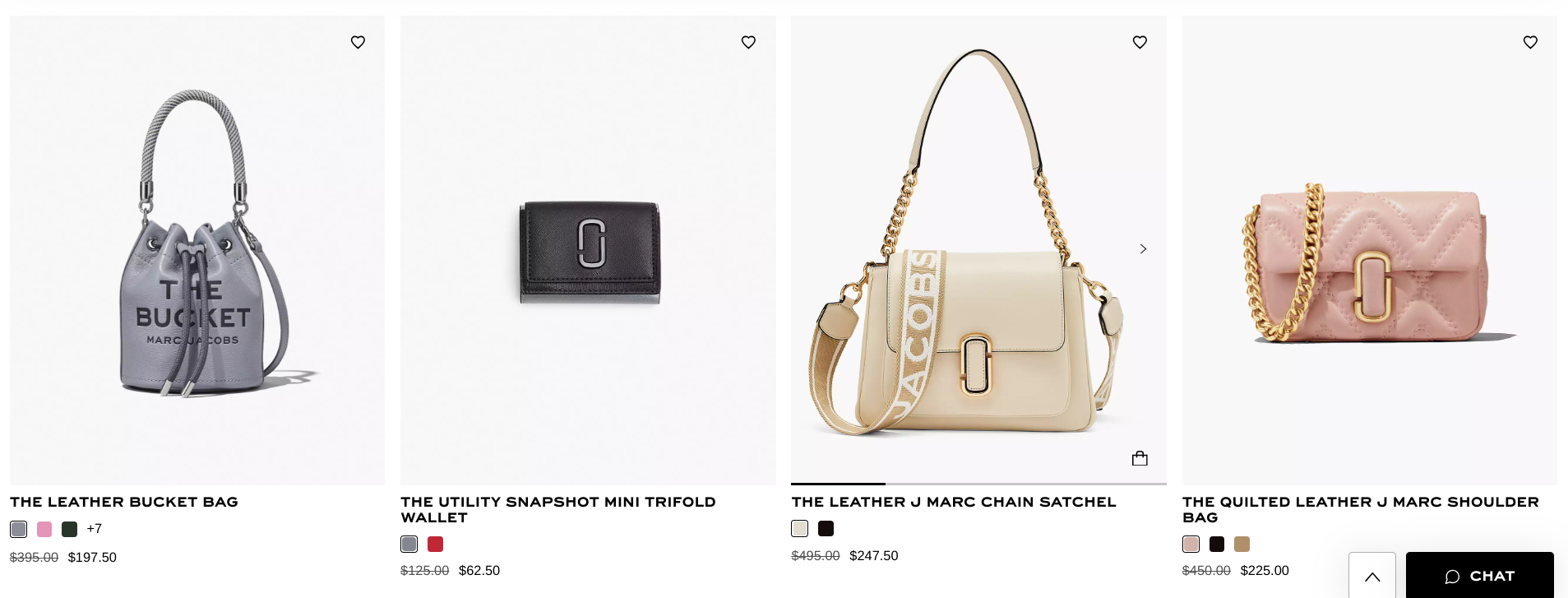Open The Utility Snapshot Mini Trifold Wallet link

coord(558,509)
